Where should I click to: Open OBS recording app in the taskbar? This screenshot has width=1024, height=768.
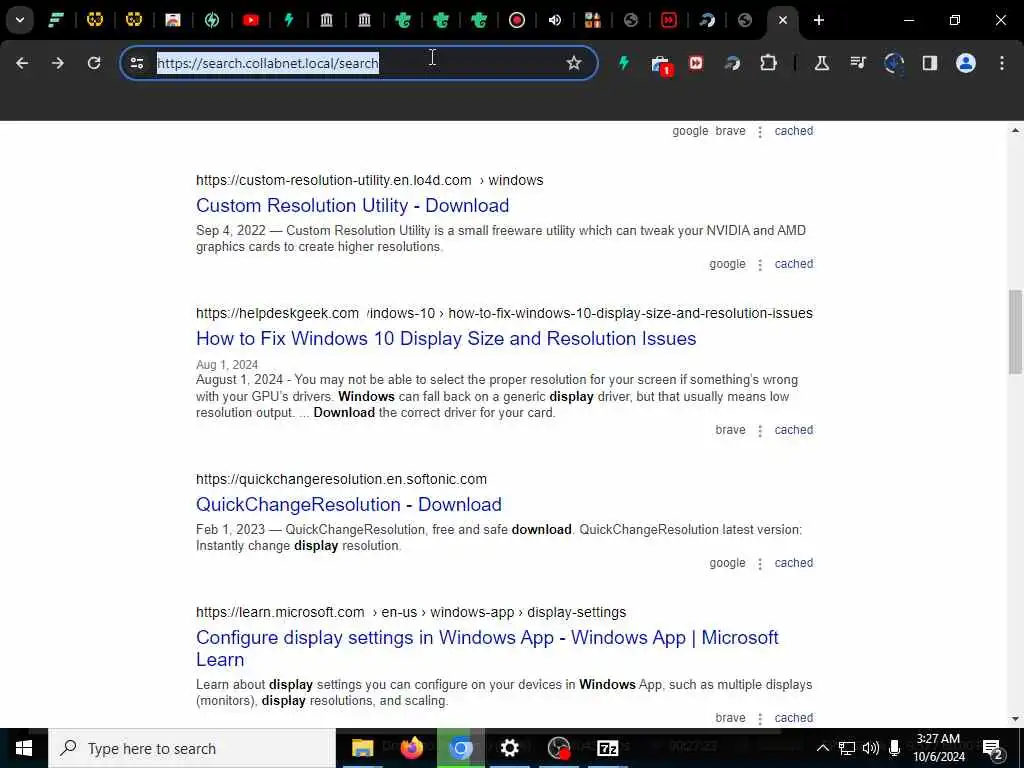(x=559, y=748)
